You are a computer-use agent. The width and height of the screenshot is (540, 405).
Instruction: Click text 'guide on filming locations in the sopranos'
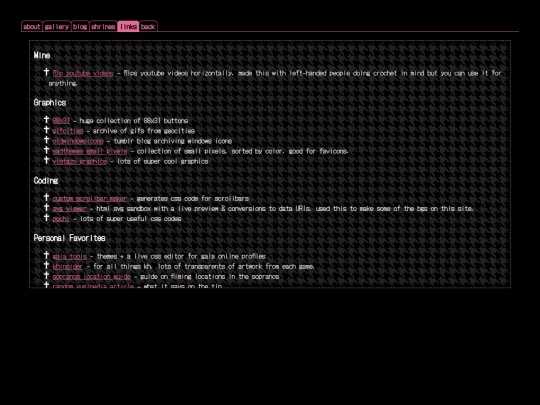(210, 277)
